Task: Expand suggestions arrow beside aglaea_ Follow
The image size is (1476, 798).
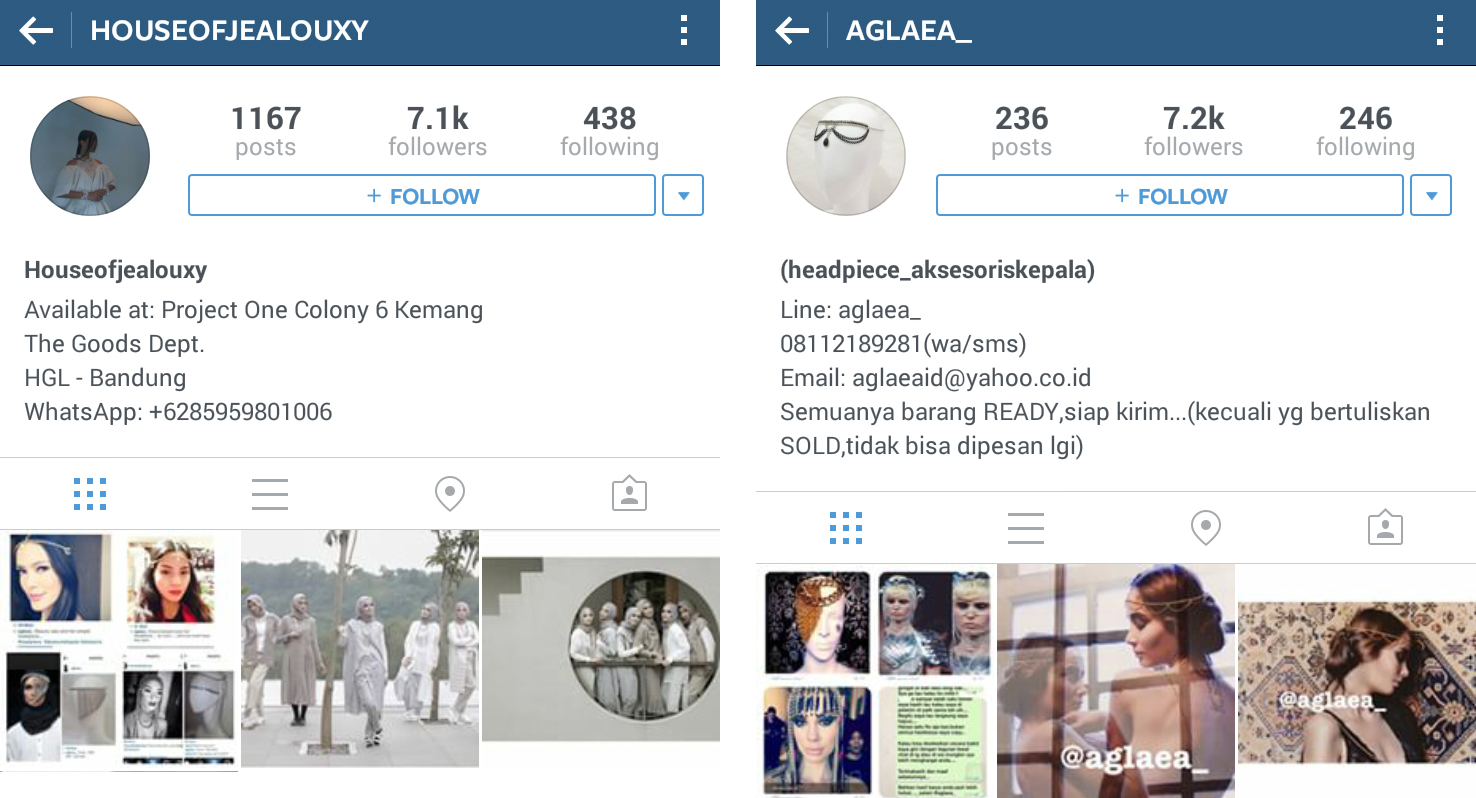Action: point(1431,196)
